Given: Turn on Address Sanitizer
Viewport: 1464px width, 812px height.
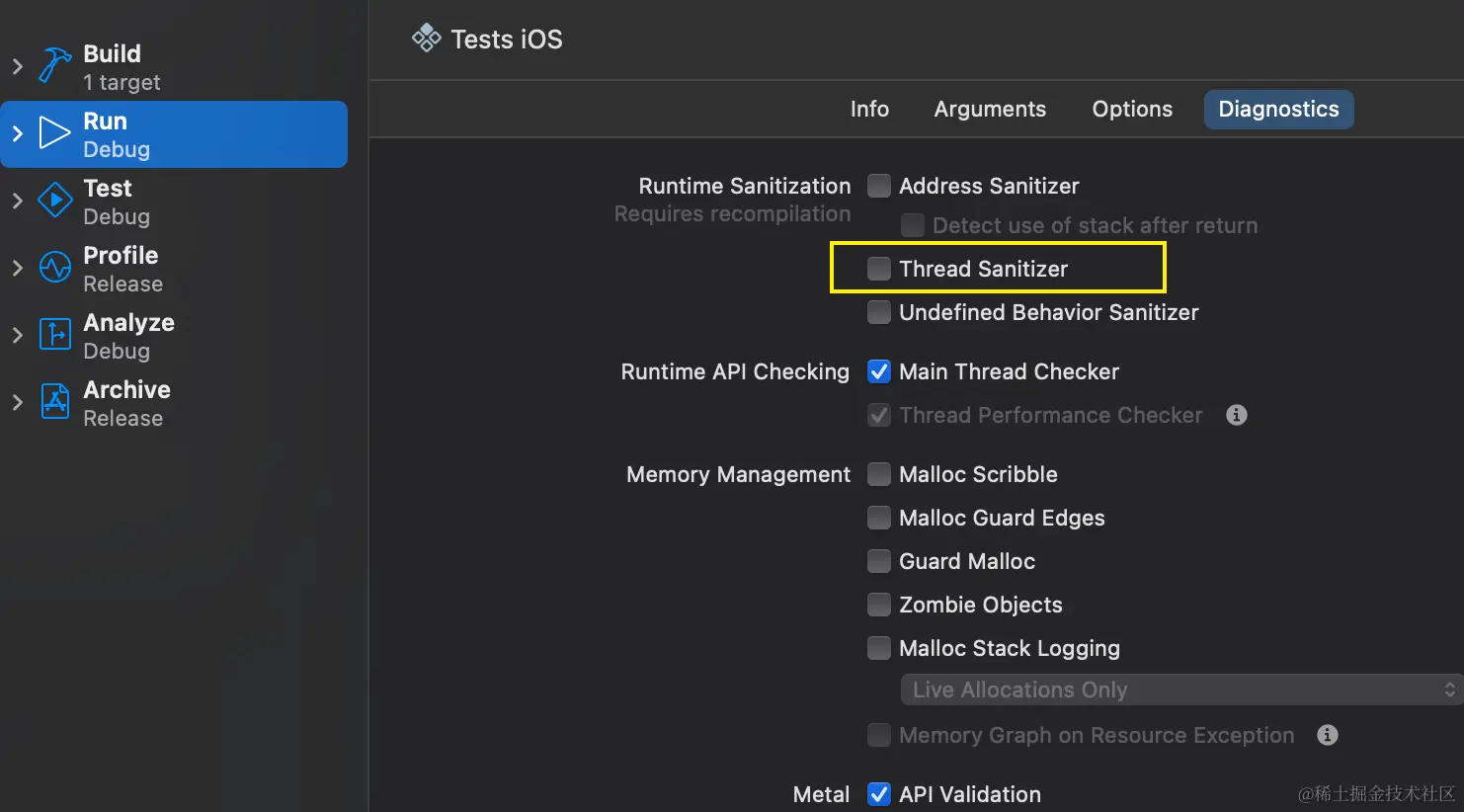Looking at the screenshot, I should (878, 186).
